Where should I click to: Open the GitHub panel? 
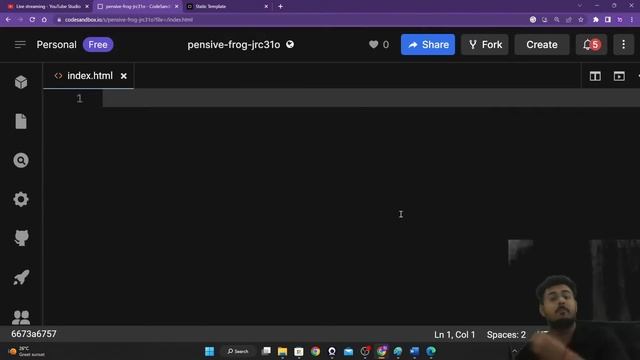[21, 238]
